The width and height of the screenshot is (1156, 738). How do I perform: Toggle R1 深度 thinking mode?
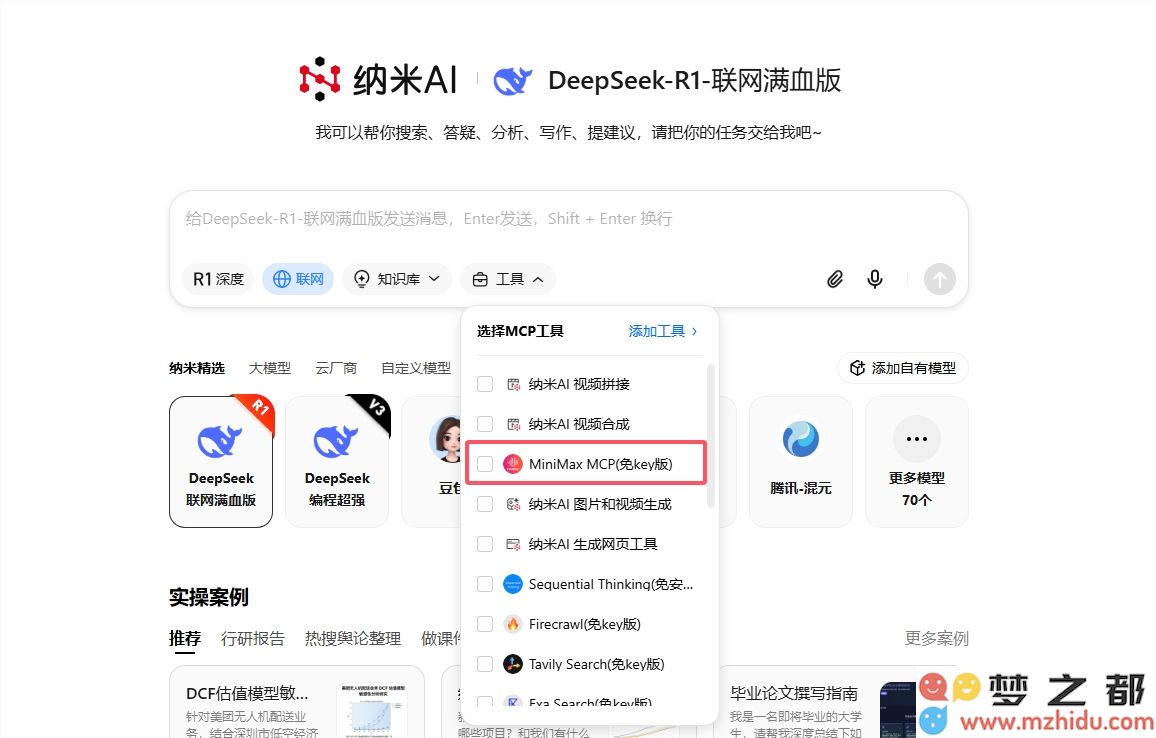[218, 279]
